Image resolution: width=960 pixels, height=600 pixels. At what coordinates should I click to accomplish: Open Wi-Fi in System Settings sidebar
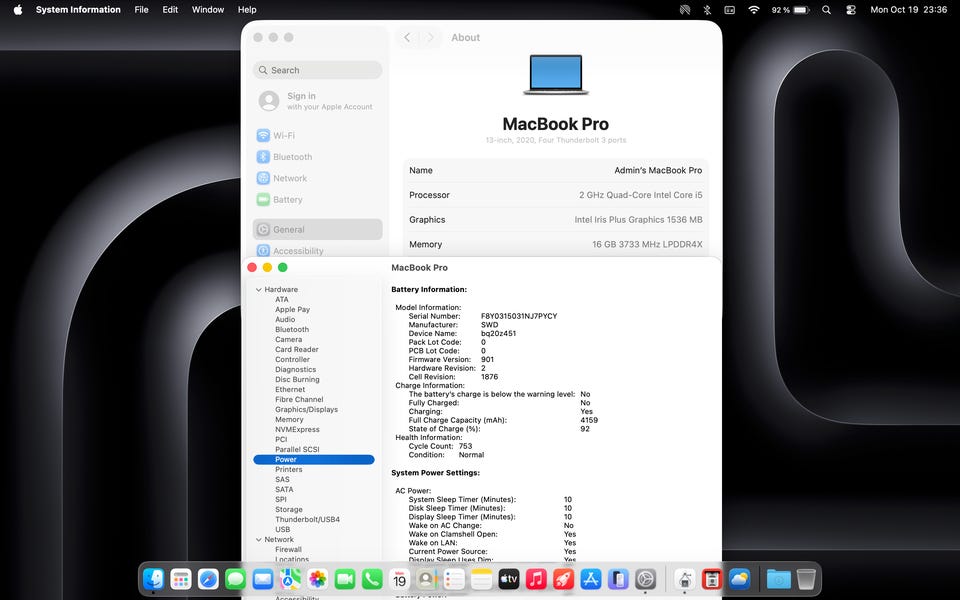[317, 135]
